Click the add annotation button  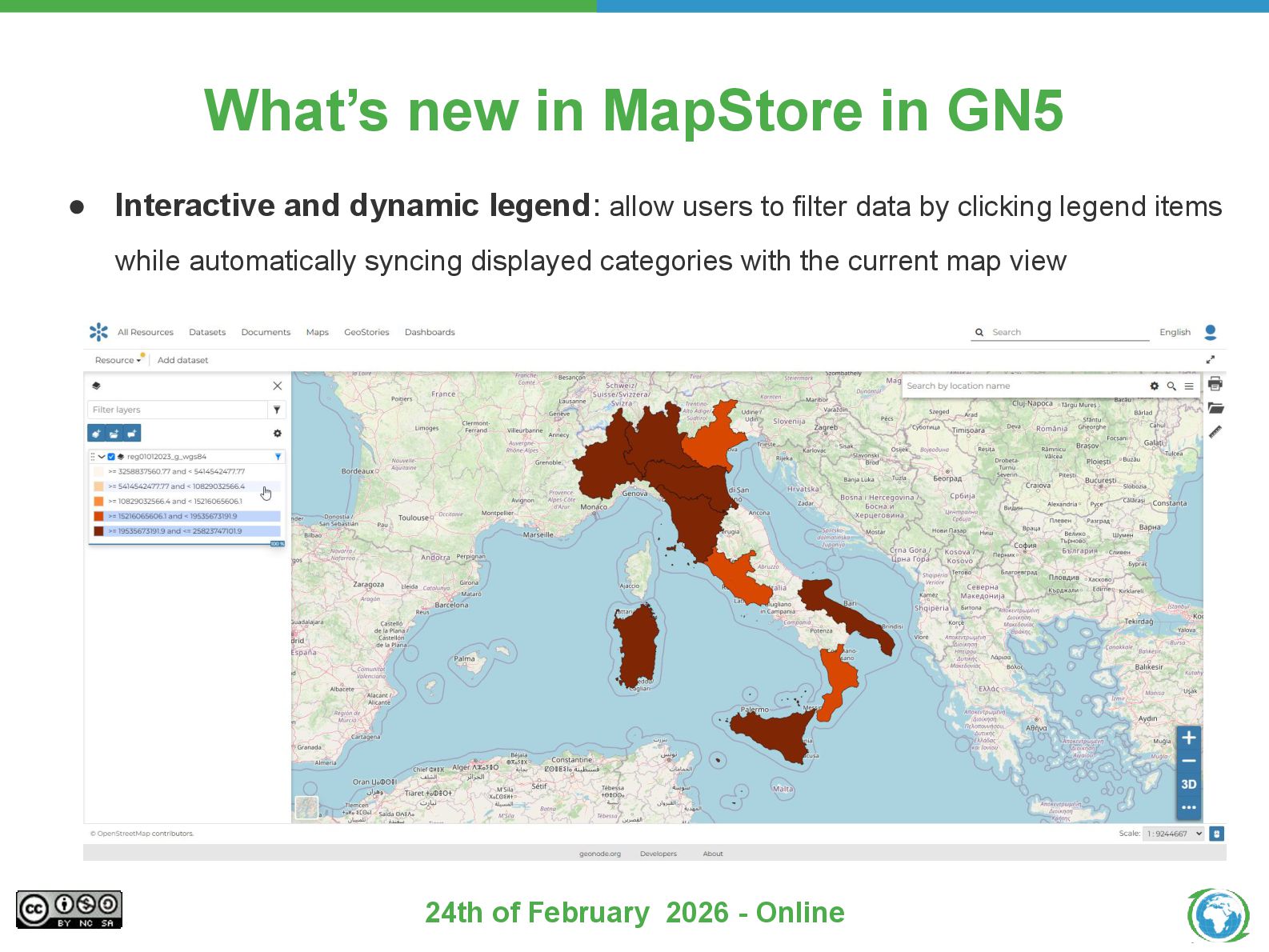132,434
